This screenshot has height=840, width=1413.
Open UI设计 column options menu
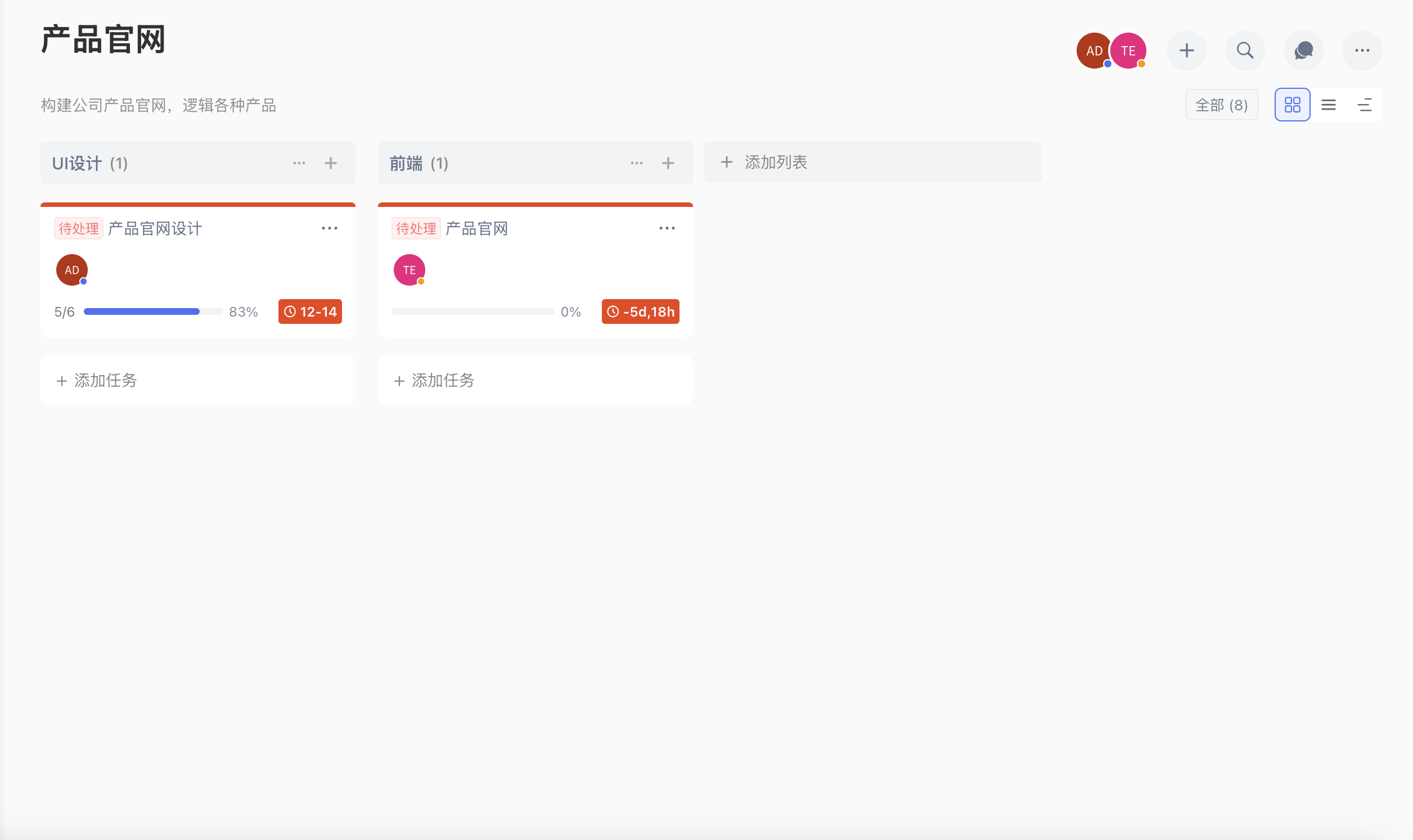tap(299, 163)
